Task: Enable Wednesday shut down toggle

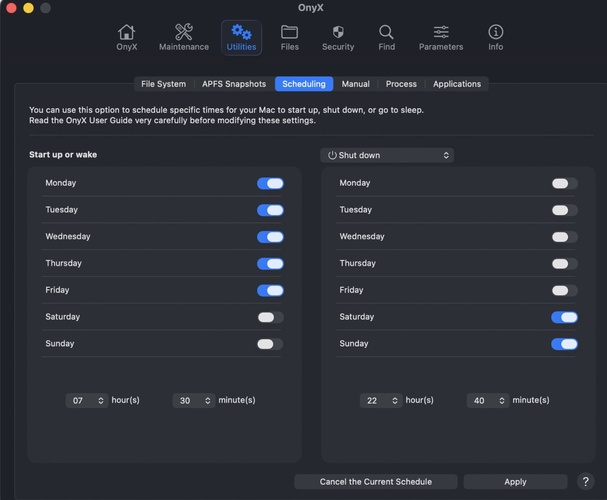Action: [564, 237]
